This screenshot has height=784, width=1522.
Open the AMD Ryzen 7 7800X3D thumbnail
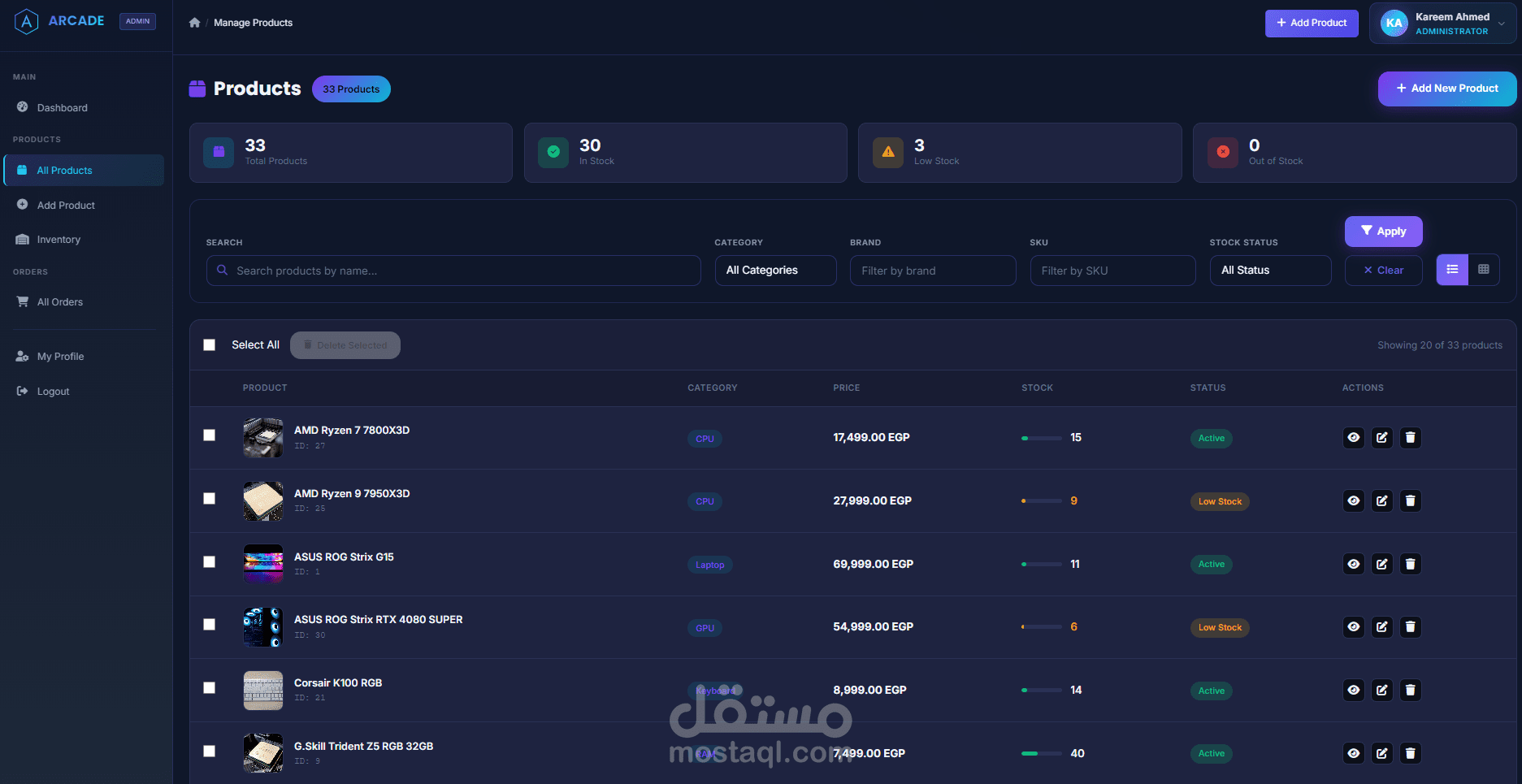[263, 438]
